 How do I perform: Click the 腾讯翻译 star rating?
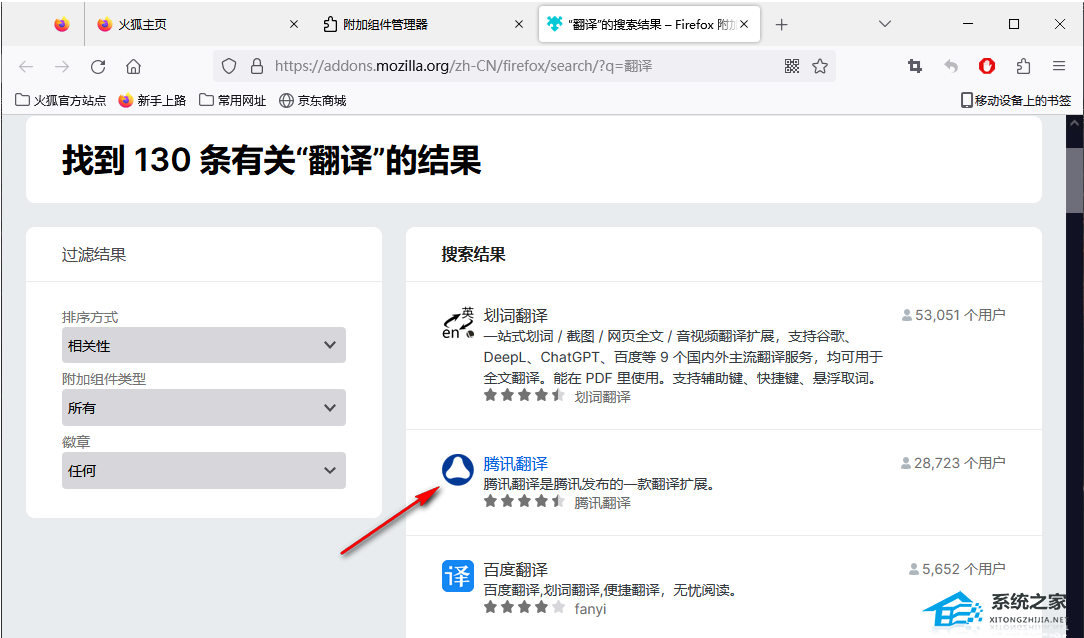tap(524, 501)
